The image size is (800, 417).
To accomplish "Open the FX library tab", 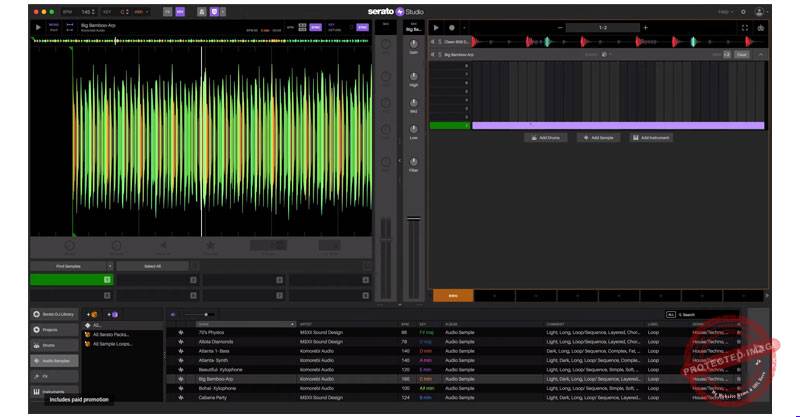I will (x=54, y=376).
